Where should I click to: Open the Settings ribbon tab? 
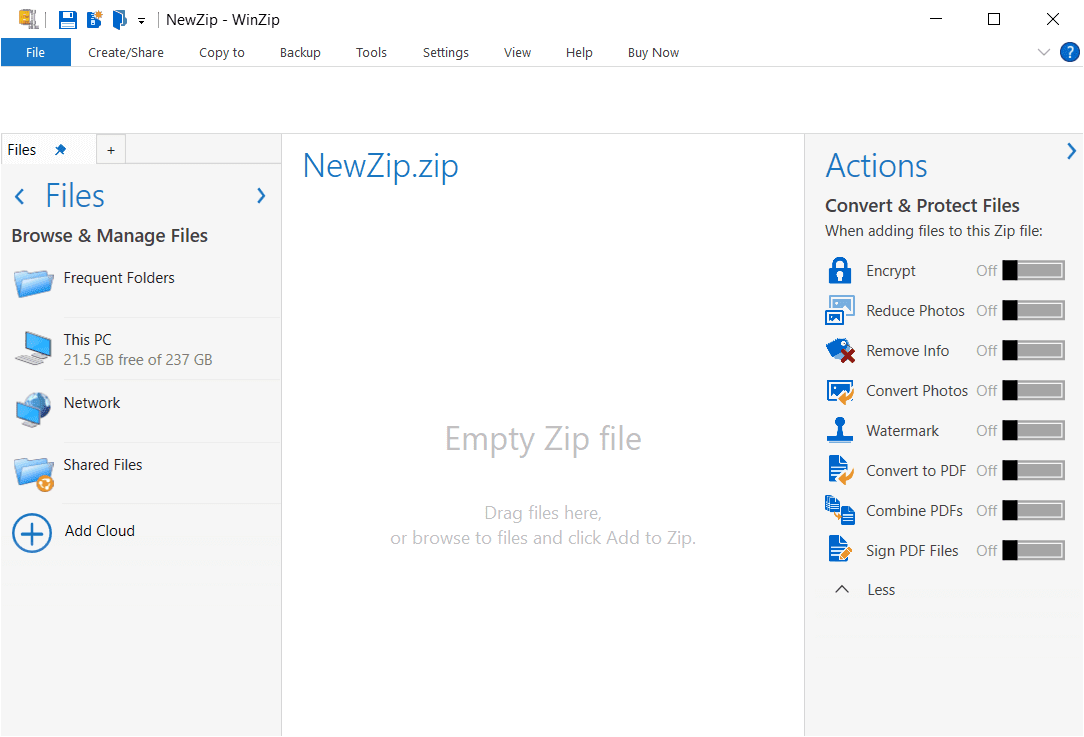tap(446, 53)
